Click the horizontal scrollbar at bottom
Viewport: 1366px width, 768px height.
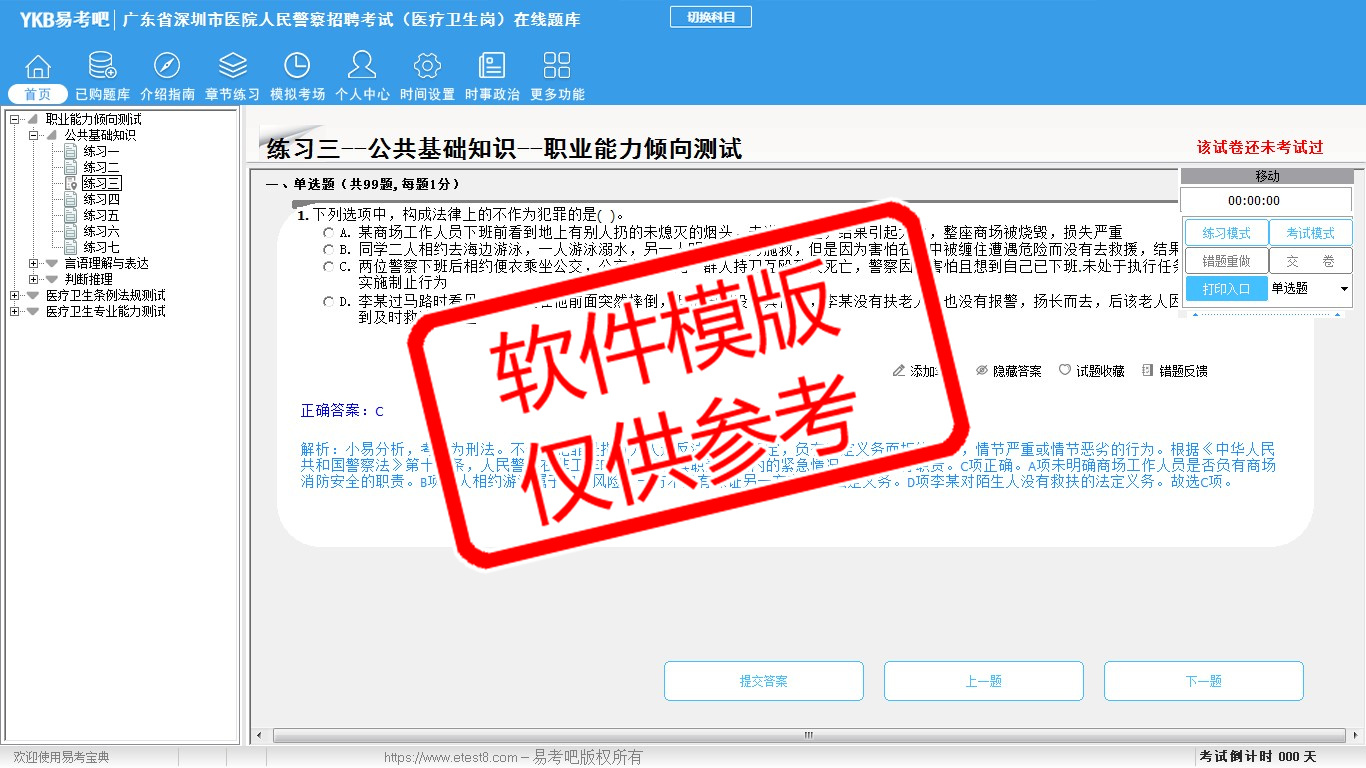(807, 736)
